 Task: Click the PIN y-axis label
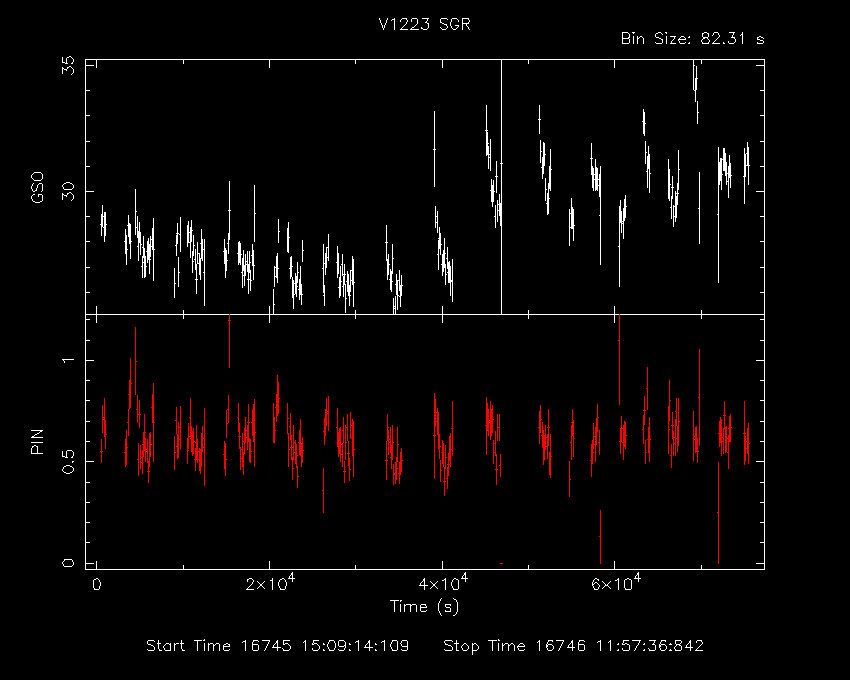pyautogui.click(x=37, y=441)
